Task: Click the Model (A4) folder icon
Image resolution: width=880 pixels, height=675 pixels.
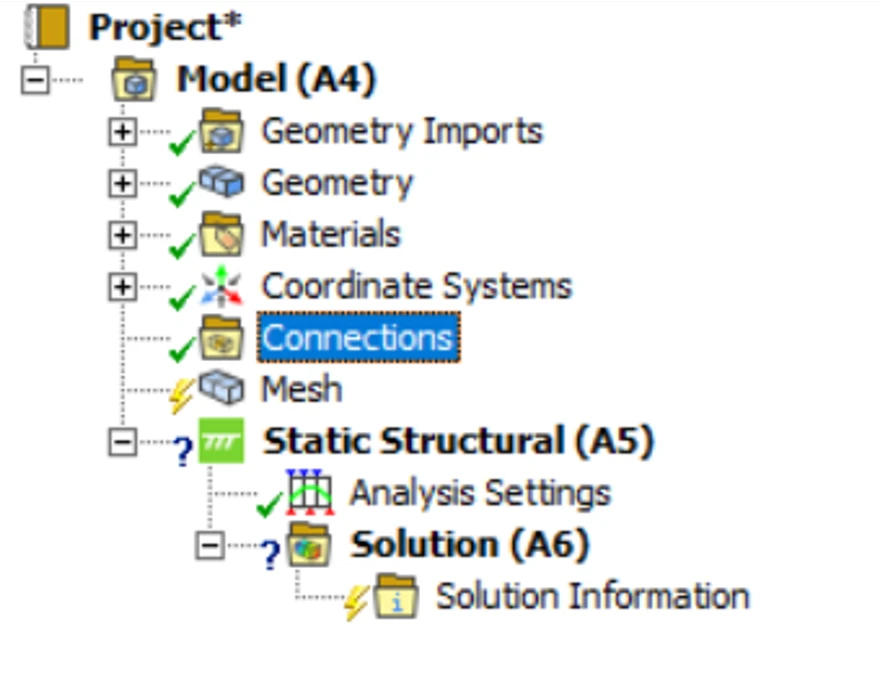Action: click(x=134, y=79)
